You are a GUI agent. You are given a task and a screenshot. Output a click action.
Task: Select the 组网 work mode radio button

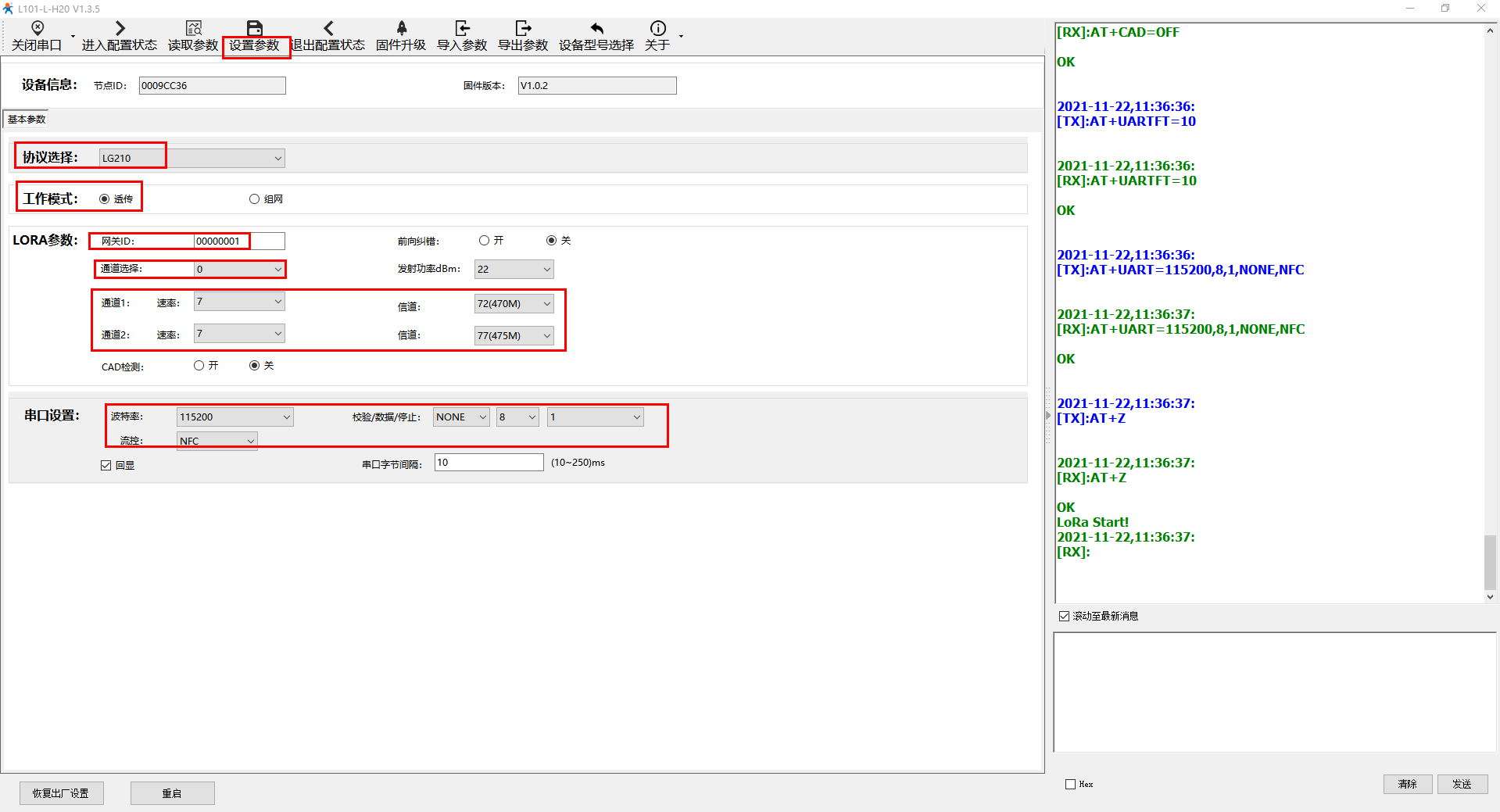(x=255, y=199)
